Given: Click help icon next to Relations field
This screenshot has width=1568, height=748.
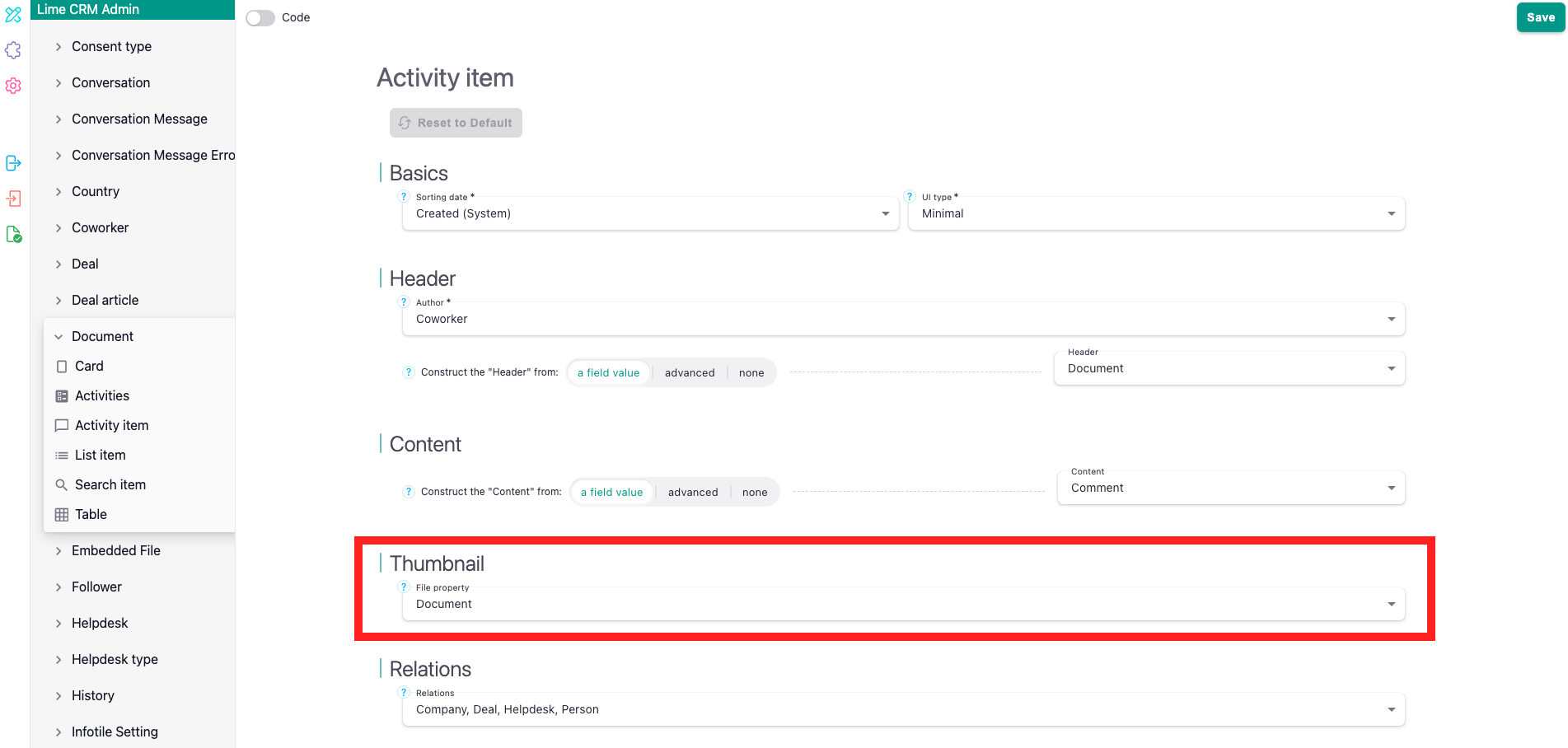Looking at the screenshot, I should coord(404,693).
